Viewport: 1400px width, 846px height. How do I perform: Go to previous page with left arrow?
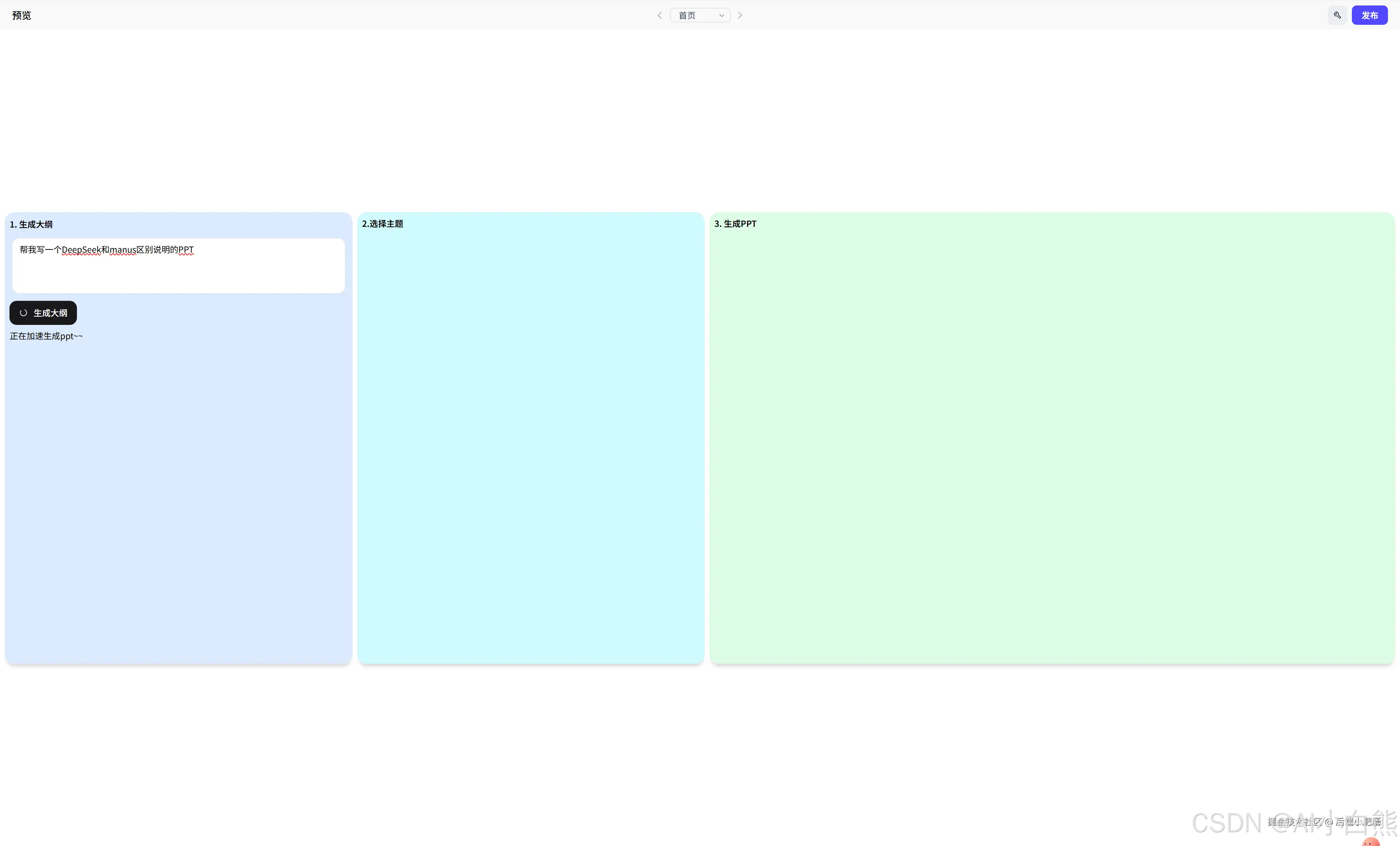659,15
